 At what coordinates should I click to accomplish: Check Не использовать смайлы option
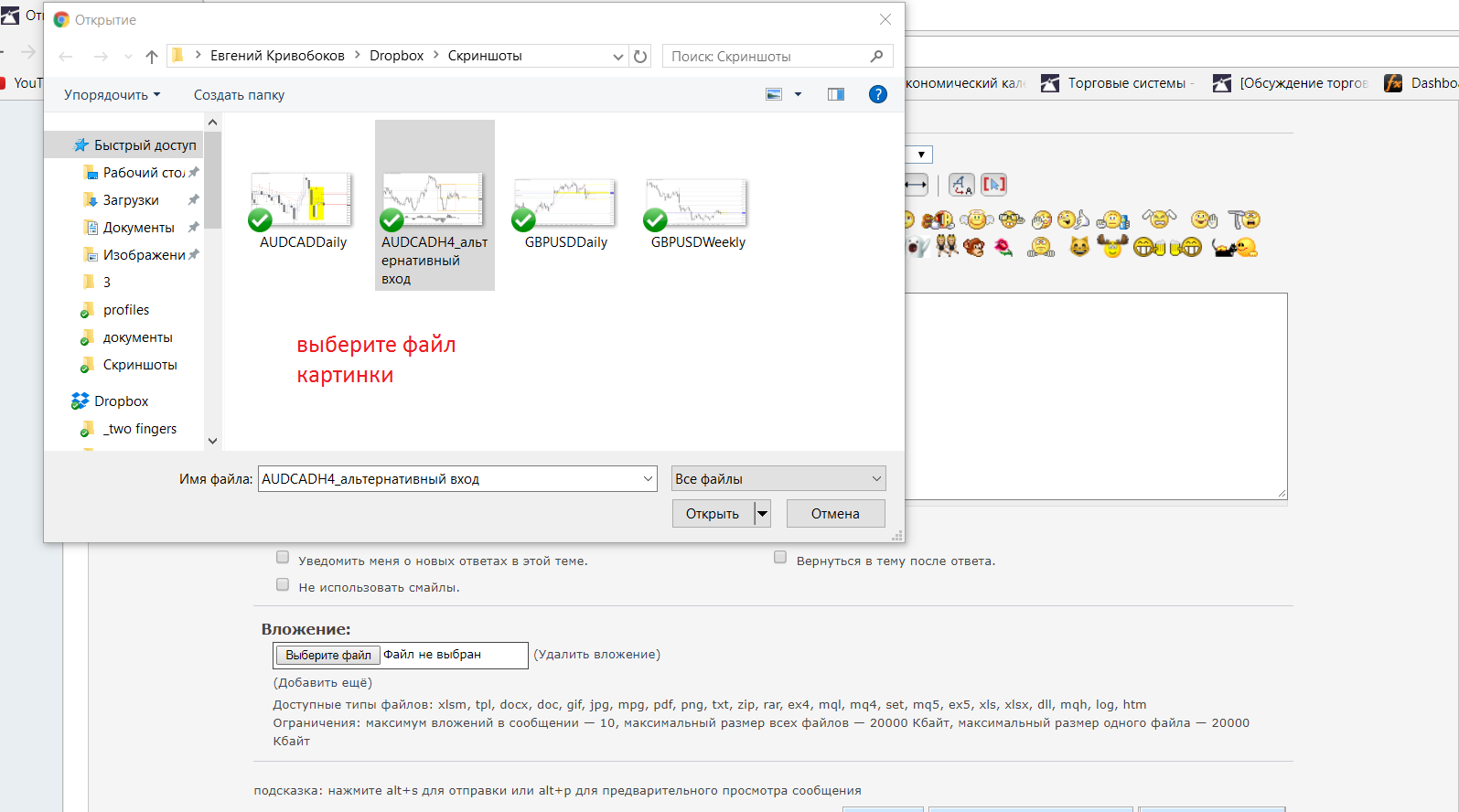click(283, 585)
